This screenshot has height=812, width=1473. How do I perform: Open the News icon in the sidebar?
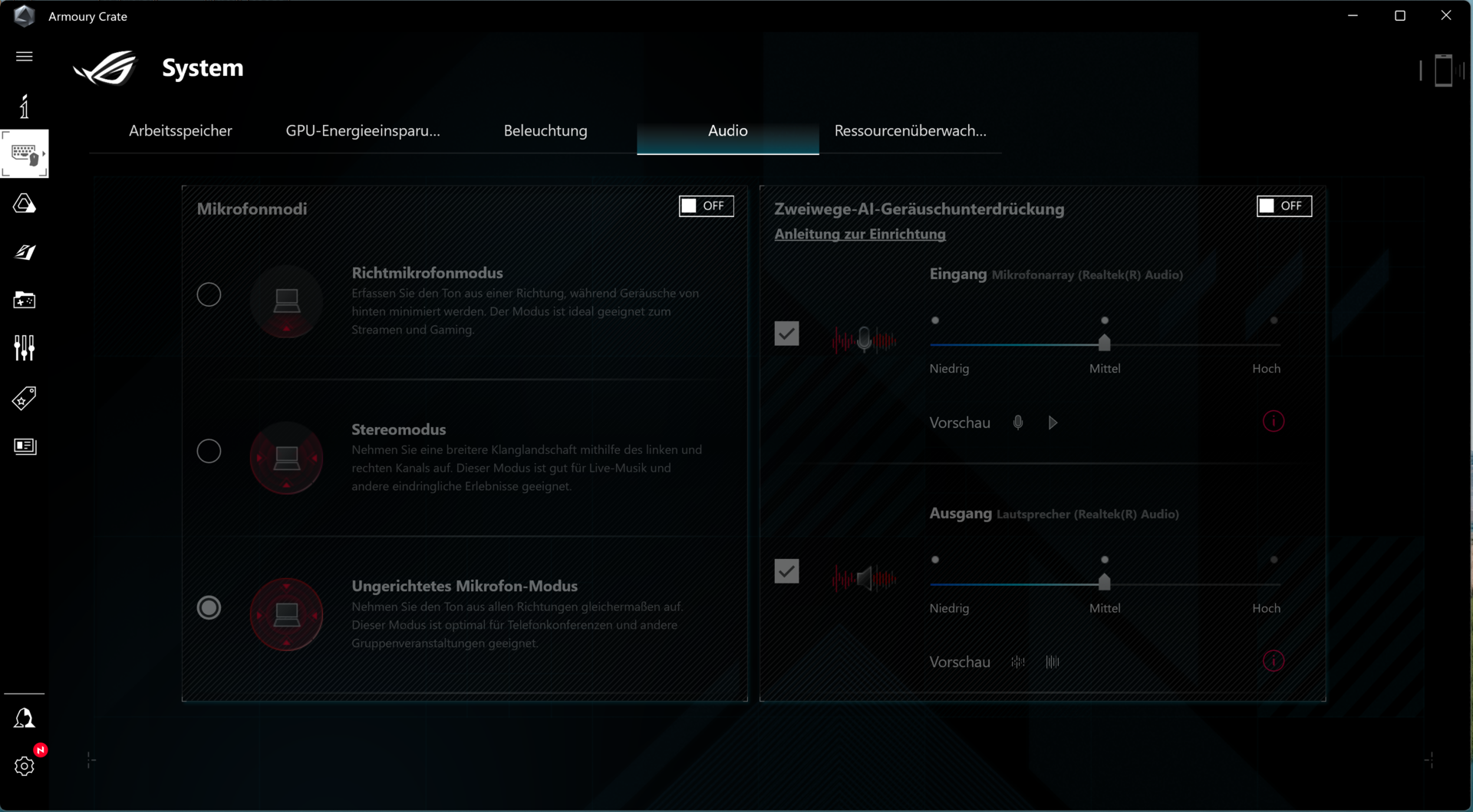[25, 446]
